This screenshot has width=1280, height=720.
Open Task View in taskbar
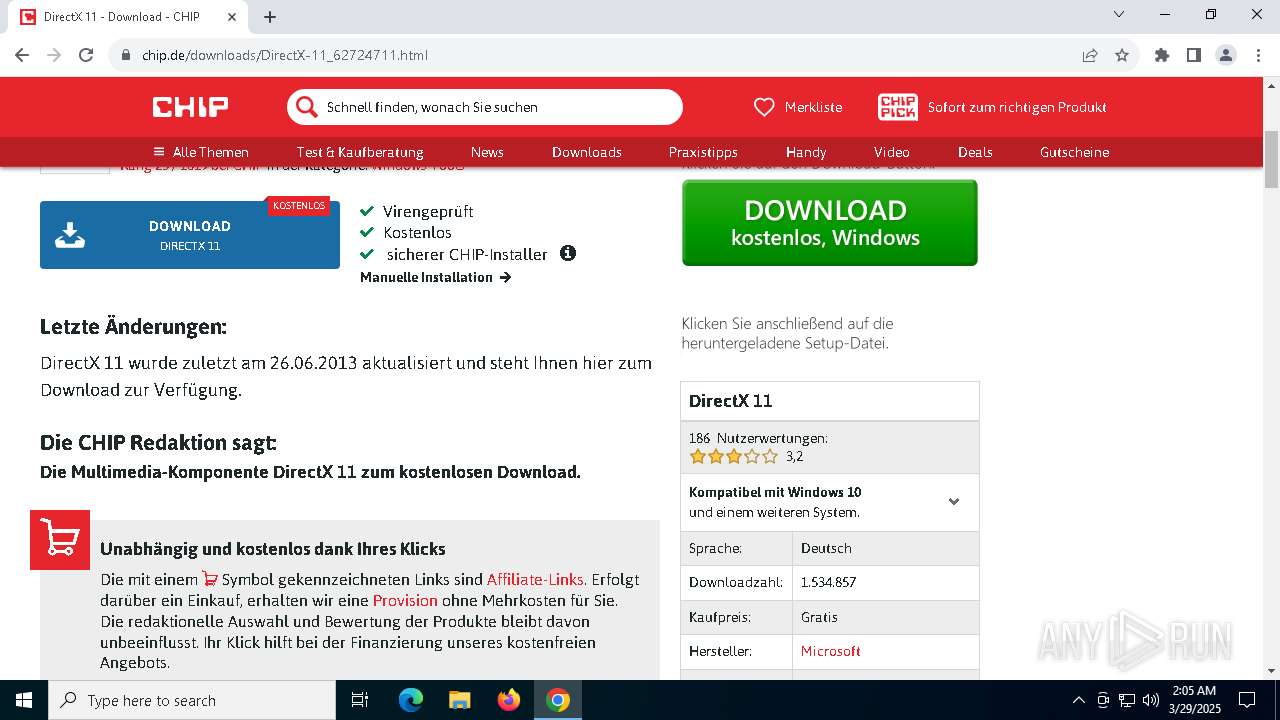coord(360,700)
